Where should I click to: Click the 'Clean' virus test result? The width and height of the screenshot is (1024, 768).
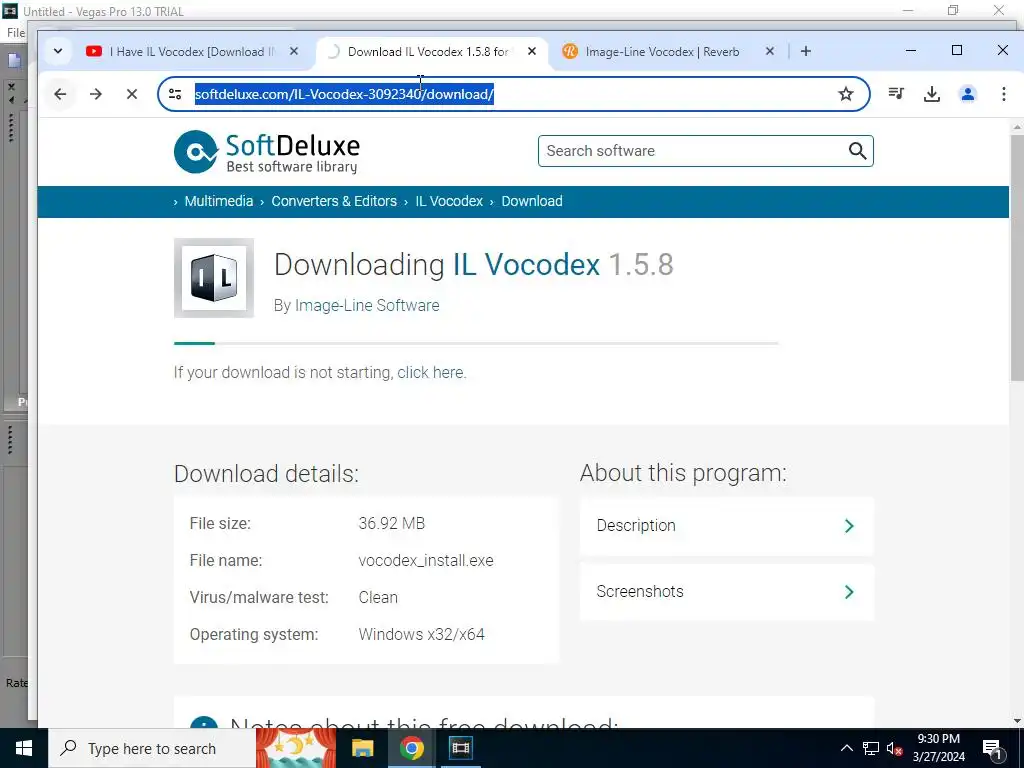pyautogui.click(x=378, y=598)
